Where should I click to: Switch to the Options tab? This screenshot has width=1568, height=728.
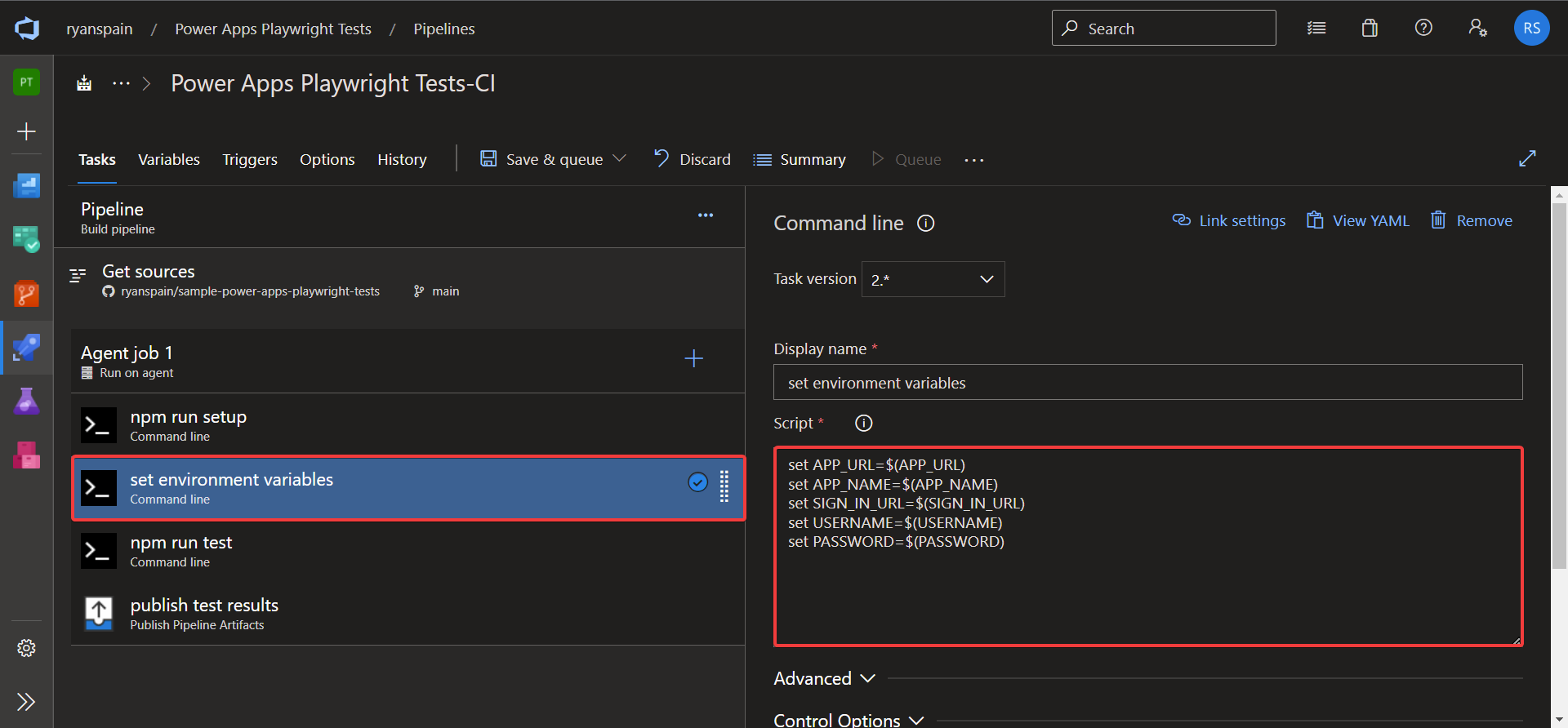(x=327, y=160)
